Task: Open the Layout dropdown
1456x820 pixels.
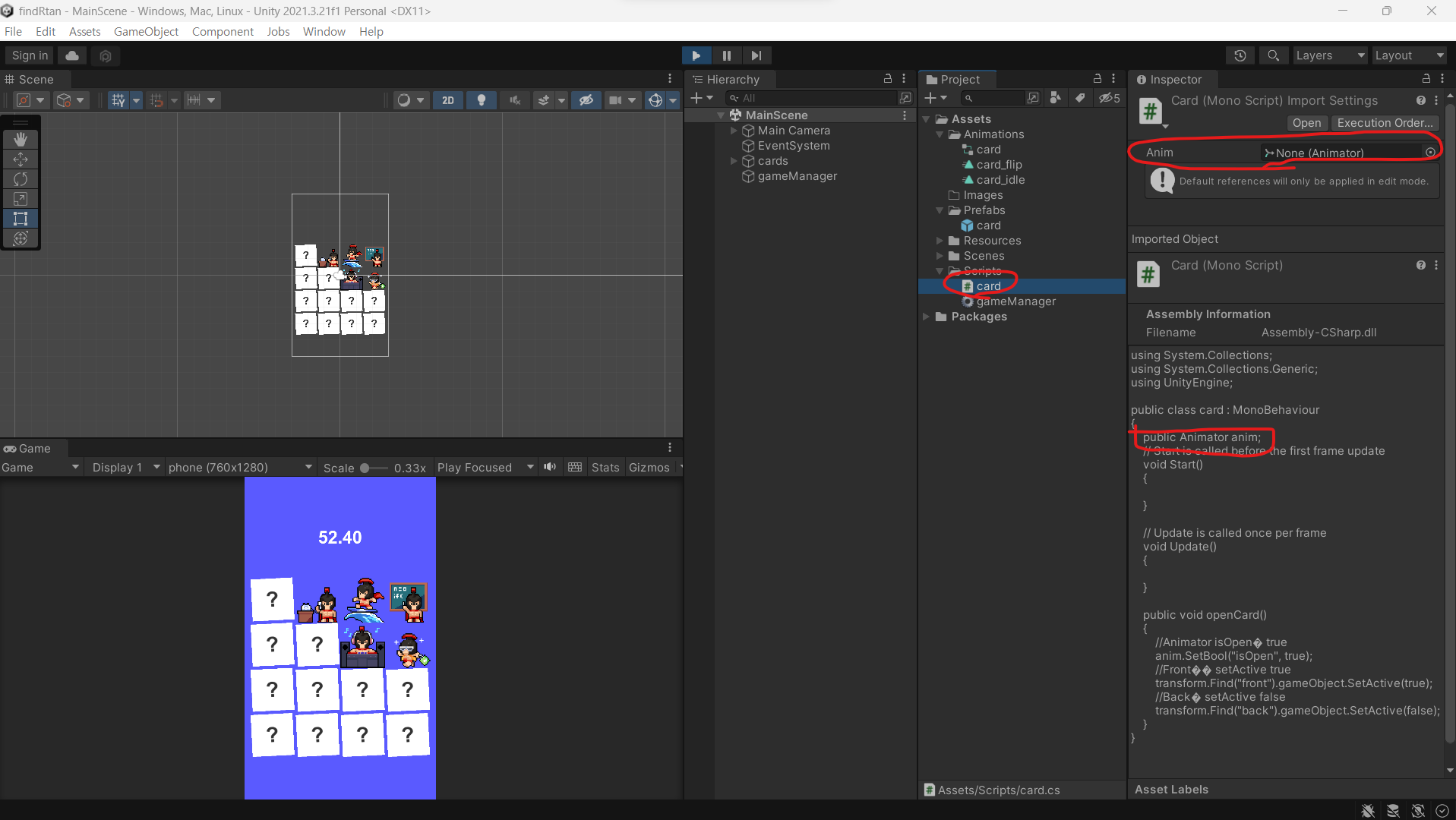Action: pos(1410,55)
